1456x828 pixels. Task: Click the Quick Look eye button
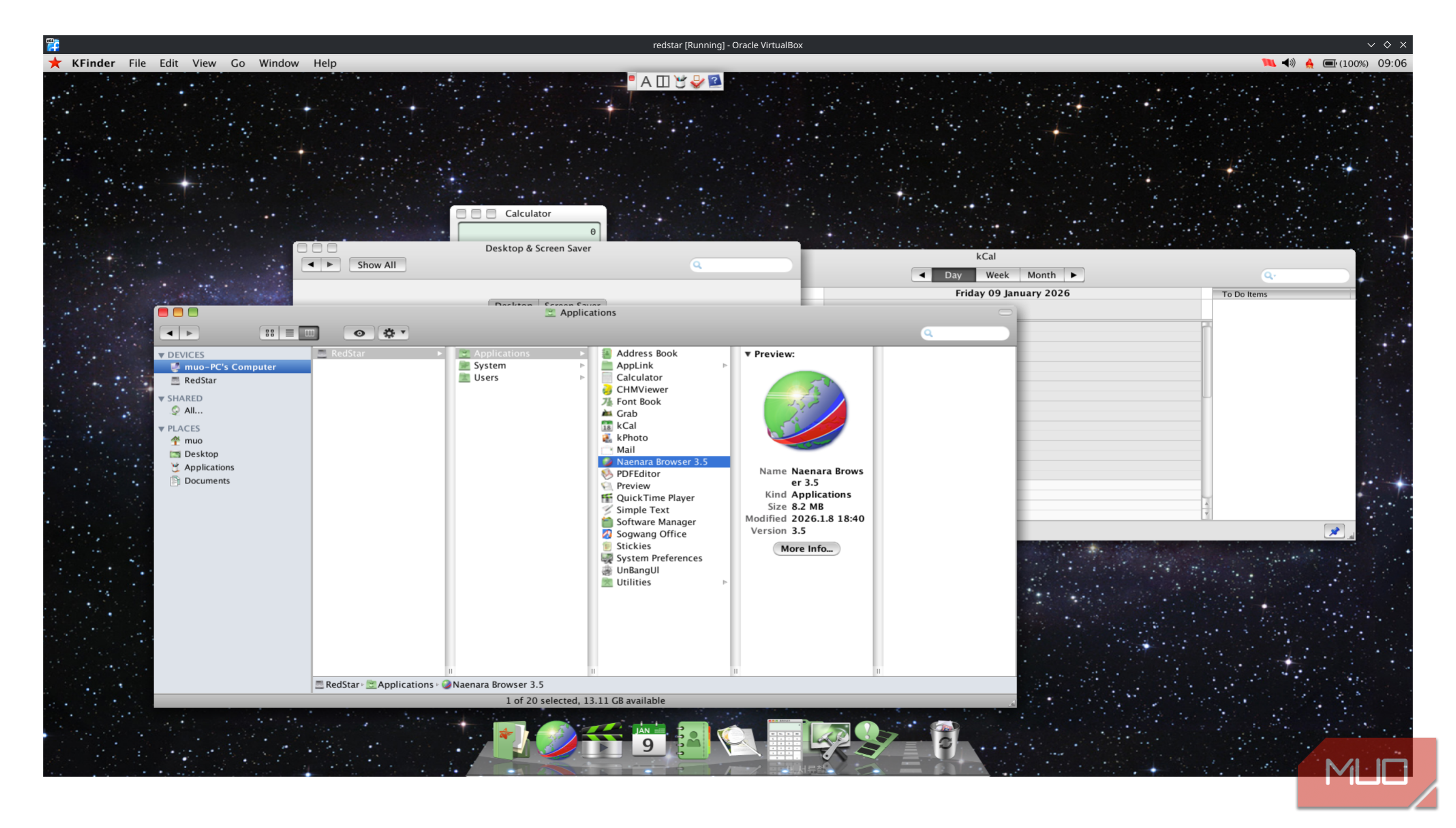click(x=359, y=333)
